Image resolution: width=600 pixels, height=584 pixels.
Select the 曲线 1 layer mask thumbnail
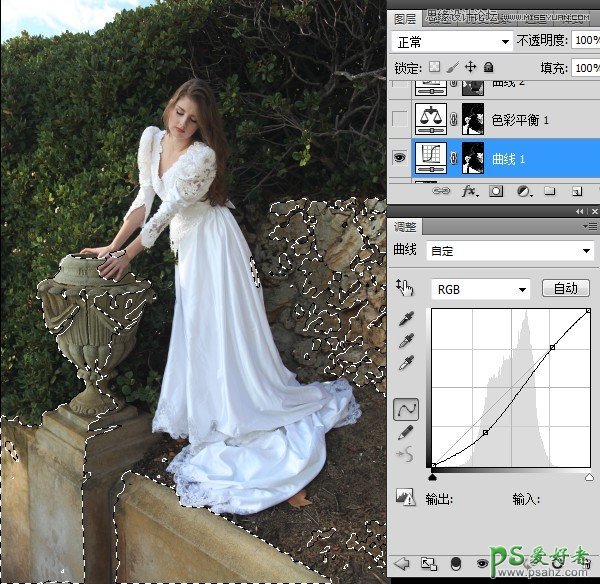coord(472,157)
